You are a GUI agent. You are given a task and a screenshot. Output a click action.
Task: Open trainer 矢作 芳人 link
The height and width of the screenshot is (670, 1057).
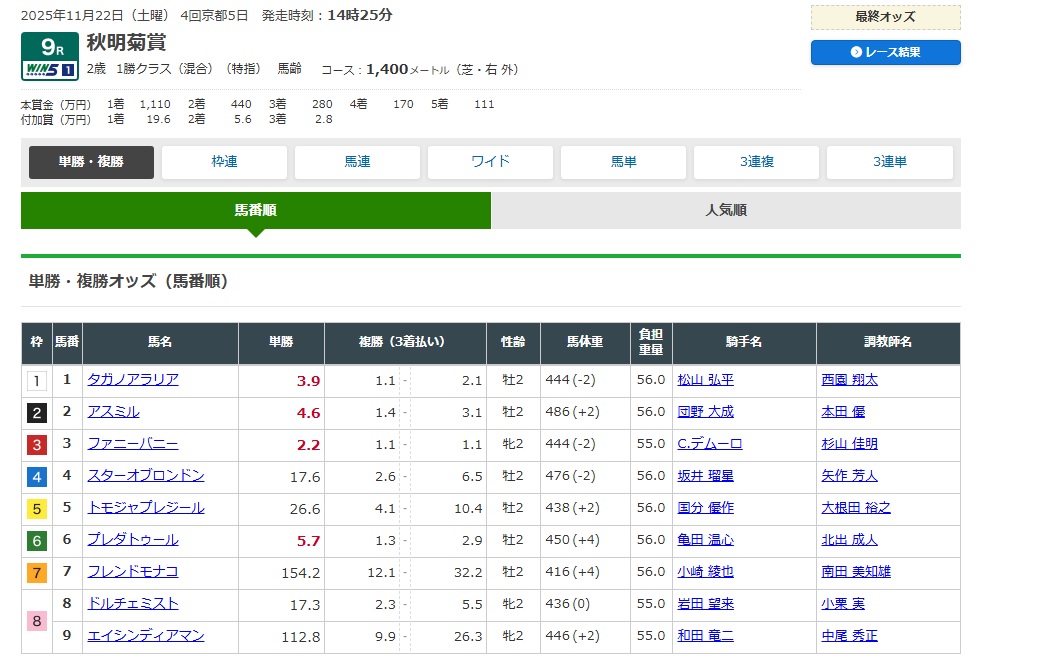tap(849, 476)
